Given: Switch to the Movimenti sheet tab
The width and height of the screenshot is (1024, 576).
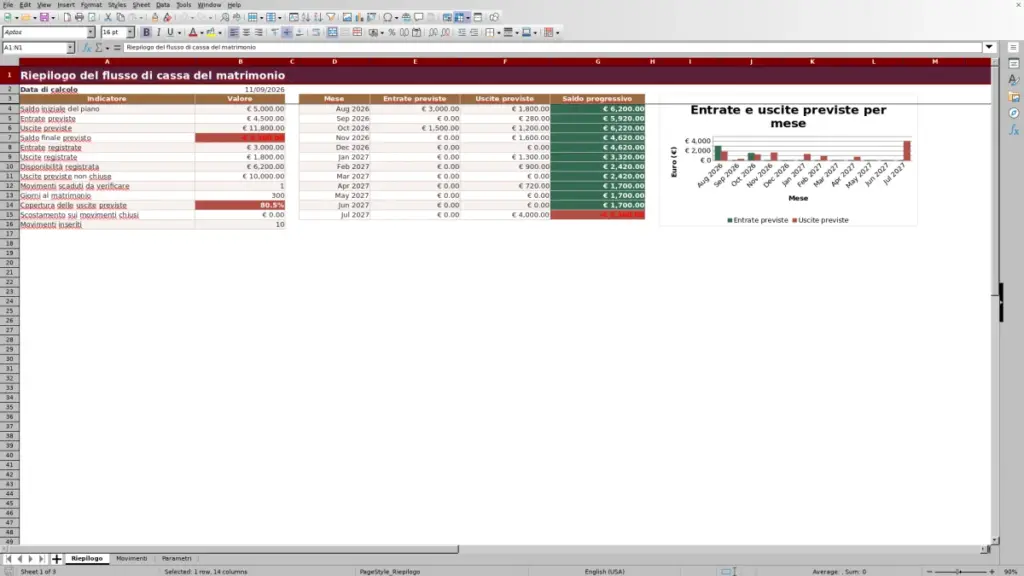Looking at the screenshot, I should (x=131, y=559).
